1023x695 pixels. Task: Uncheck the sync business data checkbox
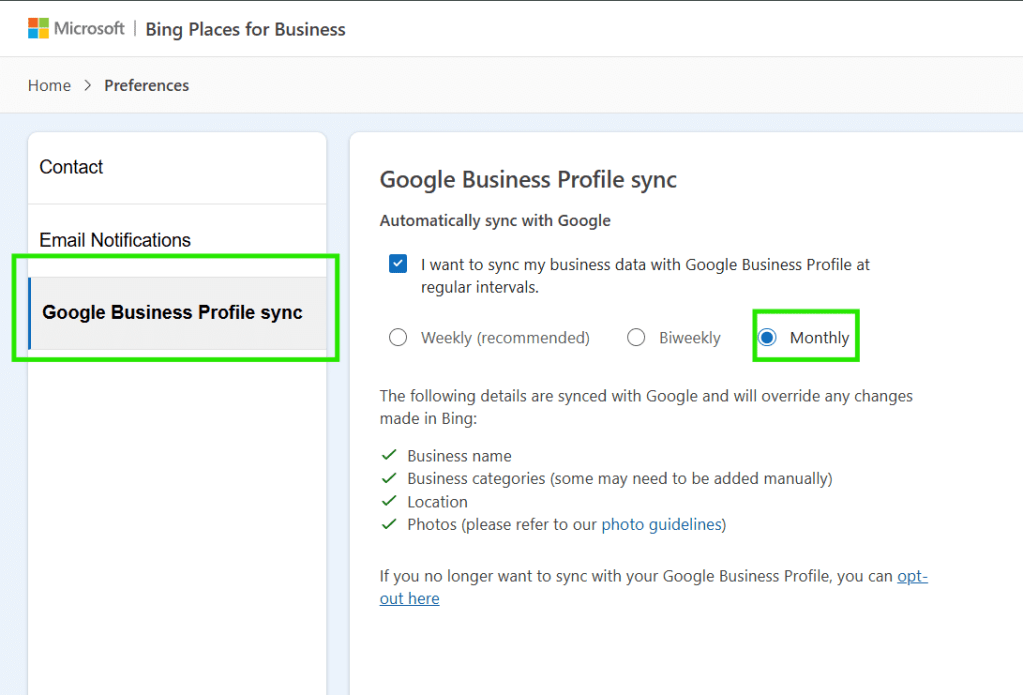click(398, 264)
